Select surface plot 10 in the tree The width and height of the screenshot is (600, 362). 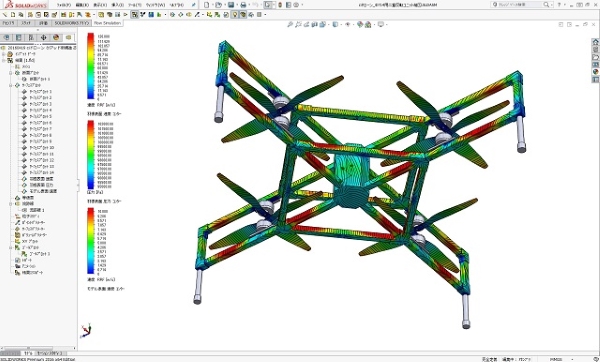(x=42, y=148)
